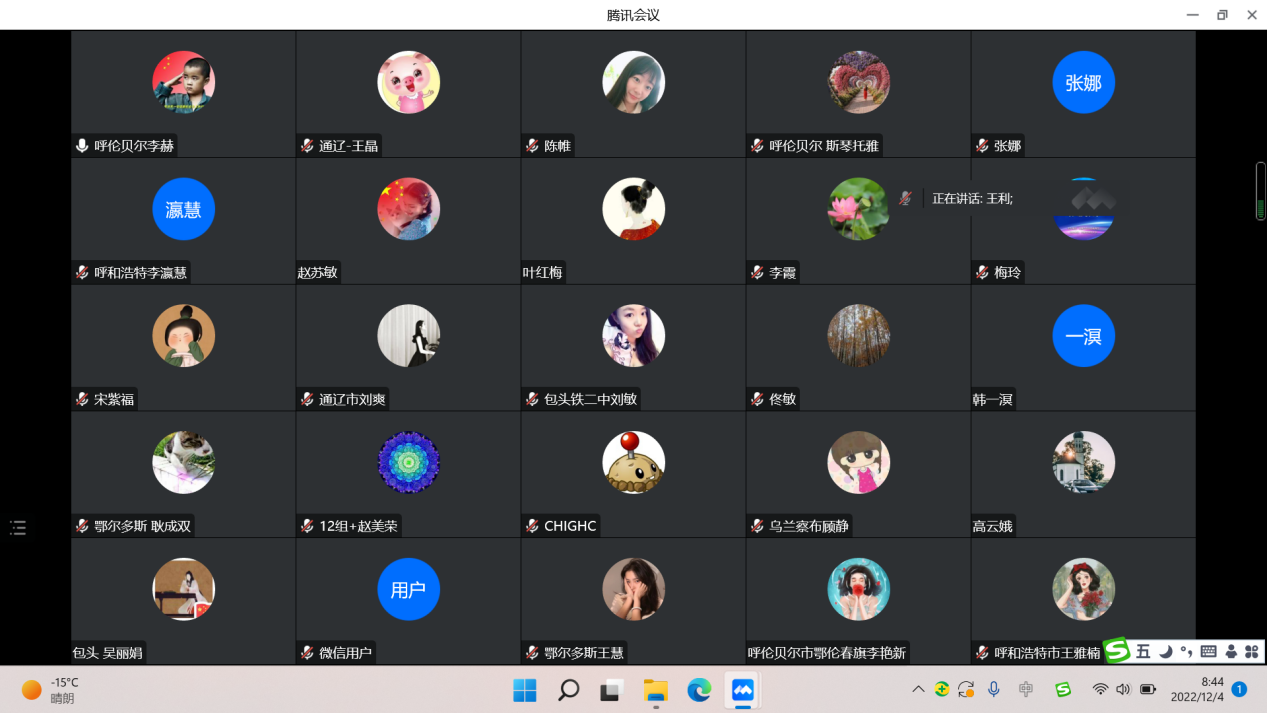Click the microphone icon in system tray

click(993, 689)
